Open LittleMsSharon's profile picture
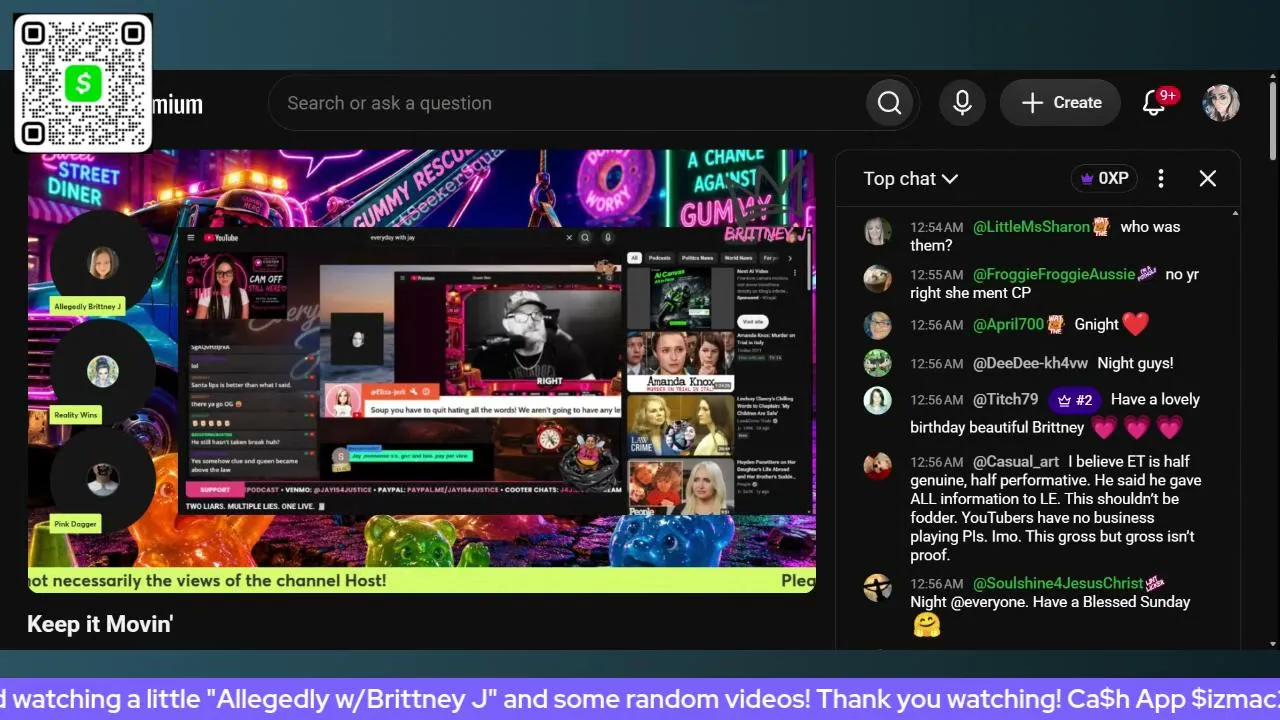This screenshot has width=1280, height=720. 877,231
